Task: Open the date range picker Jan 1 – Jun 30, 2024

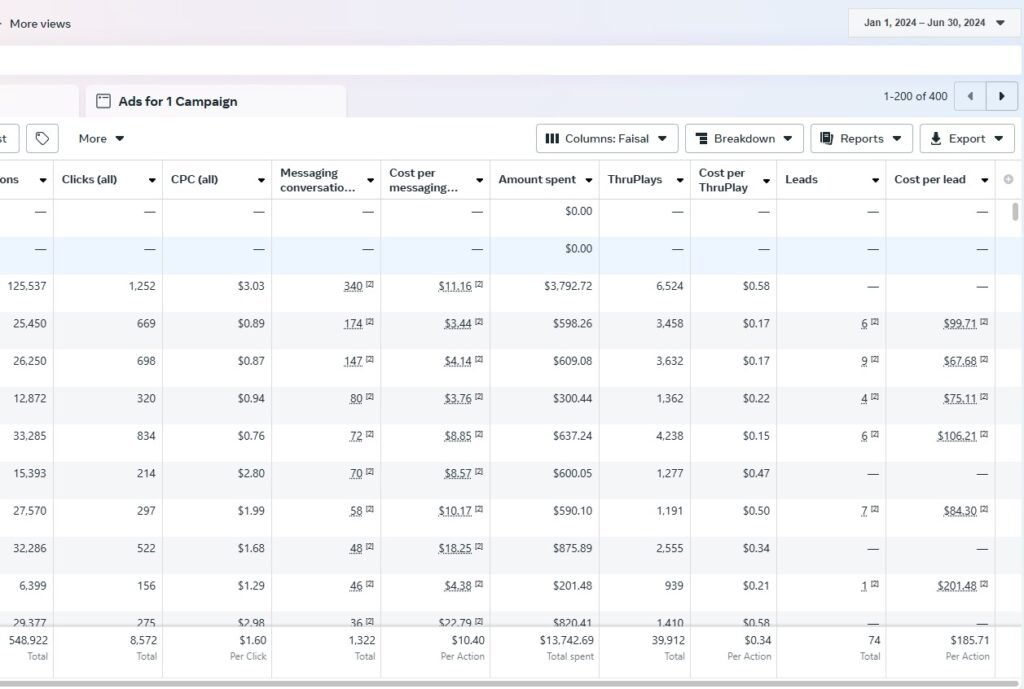Action: click(933, 23)
